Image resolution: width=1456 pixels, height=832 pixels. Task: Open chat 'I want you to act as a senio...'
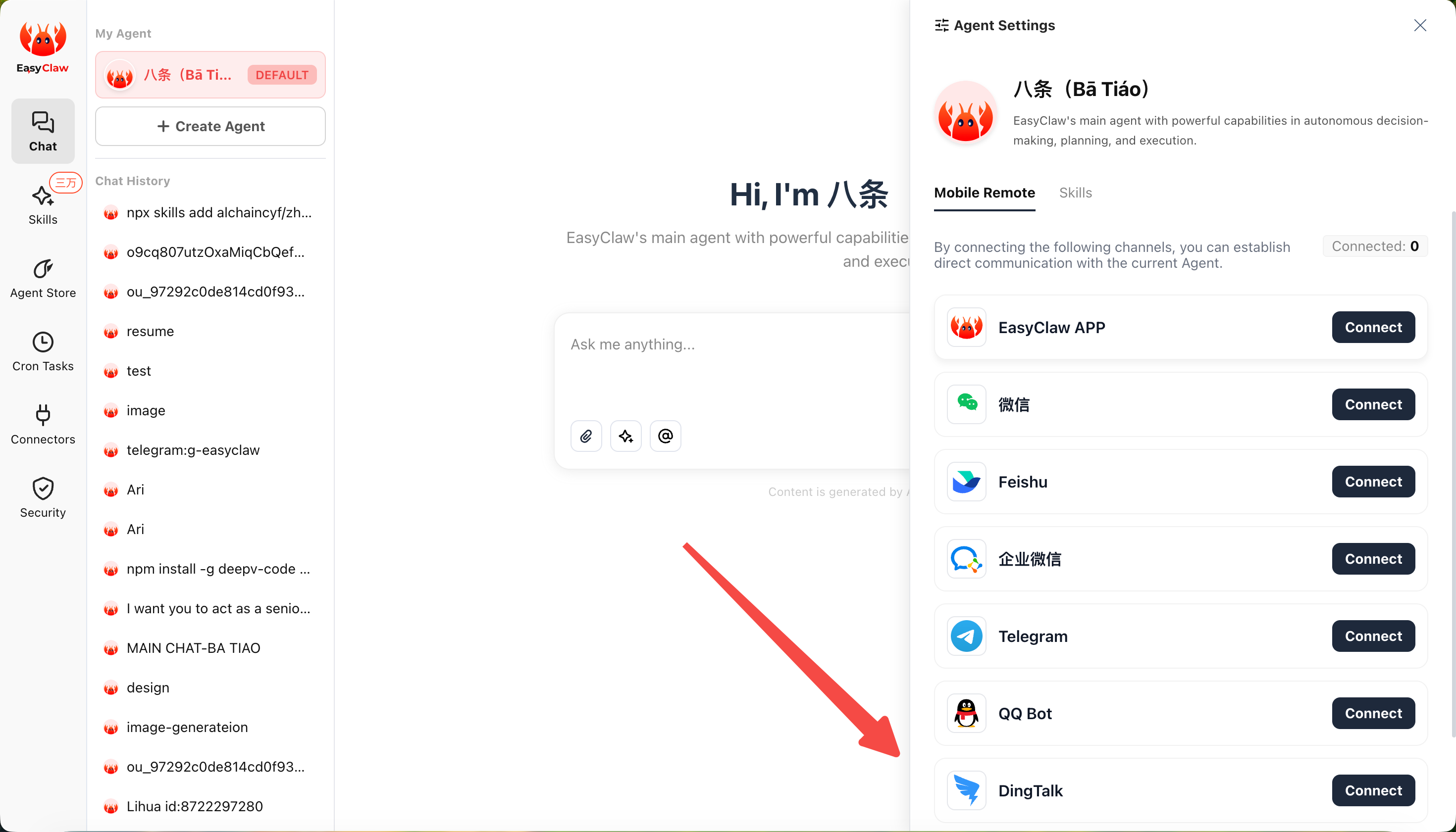(210, 609)
